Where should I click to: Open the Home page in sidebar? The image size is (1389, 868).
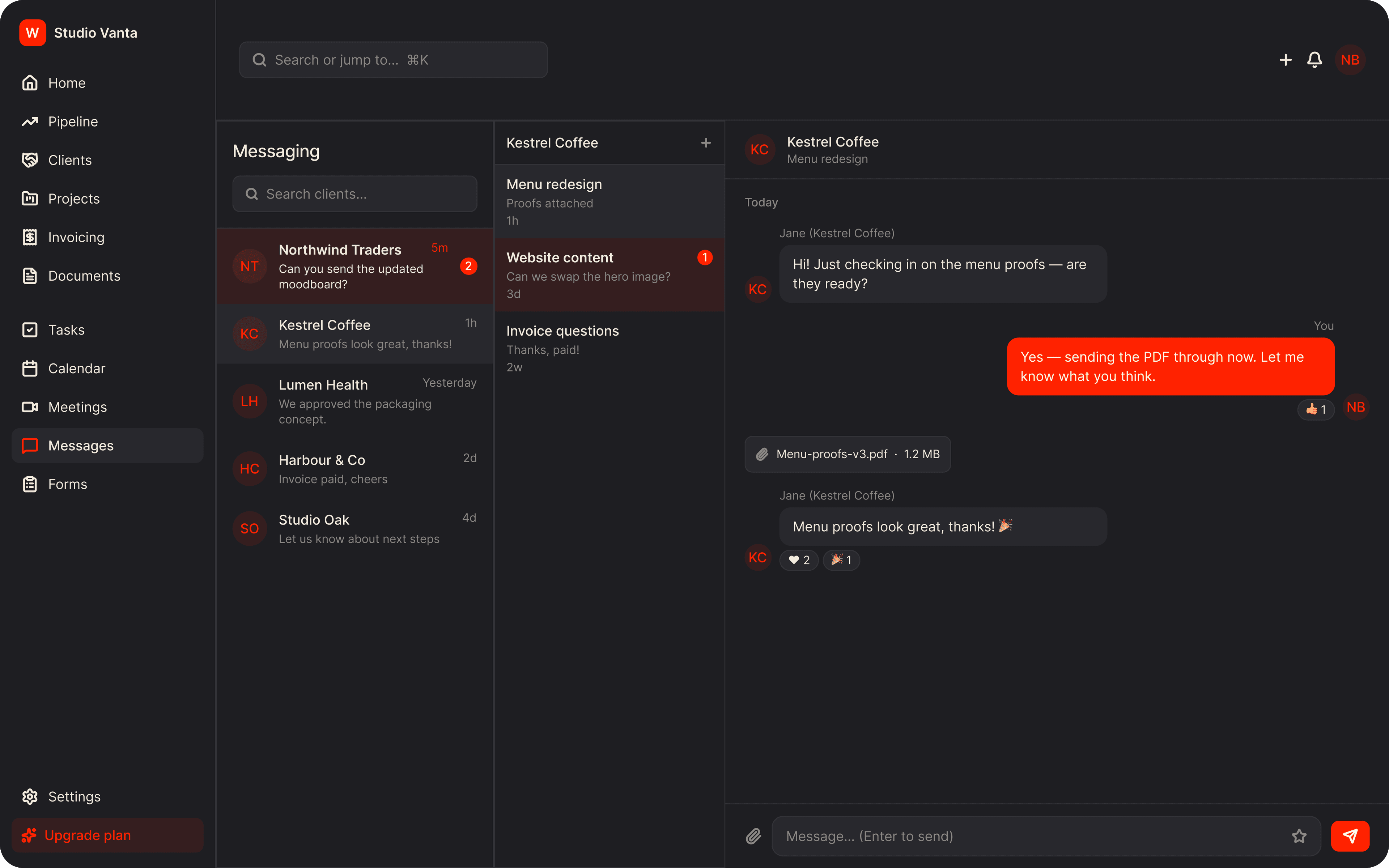pos(107,83)
